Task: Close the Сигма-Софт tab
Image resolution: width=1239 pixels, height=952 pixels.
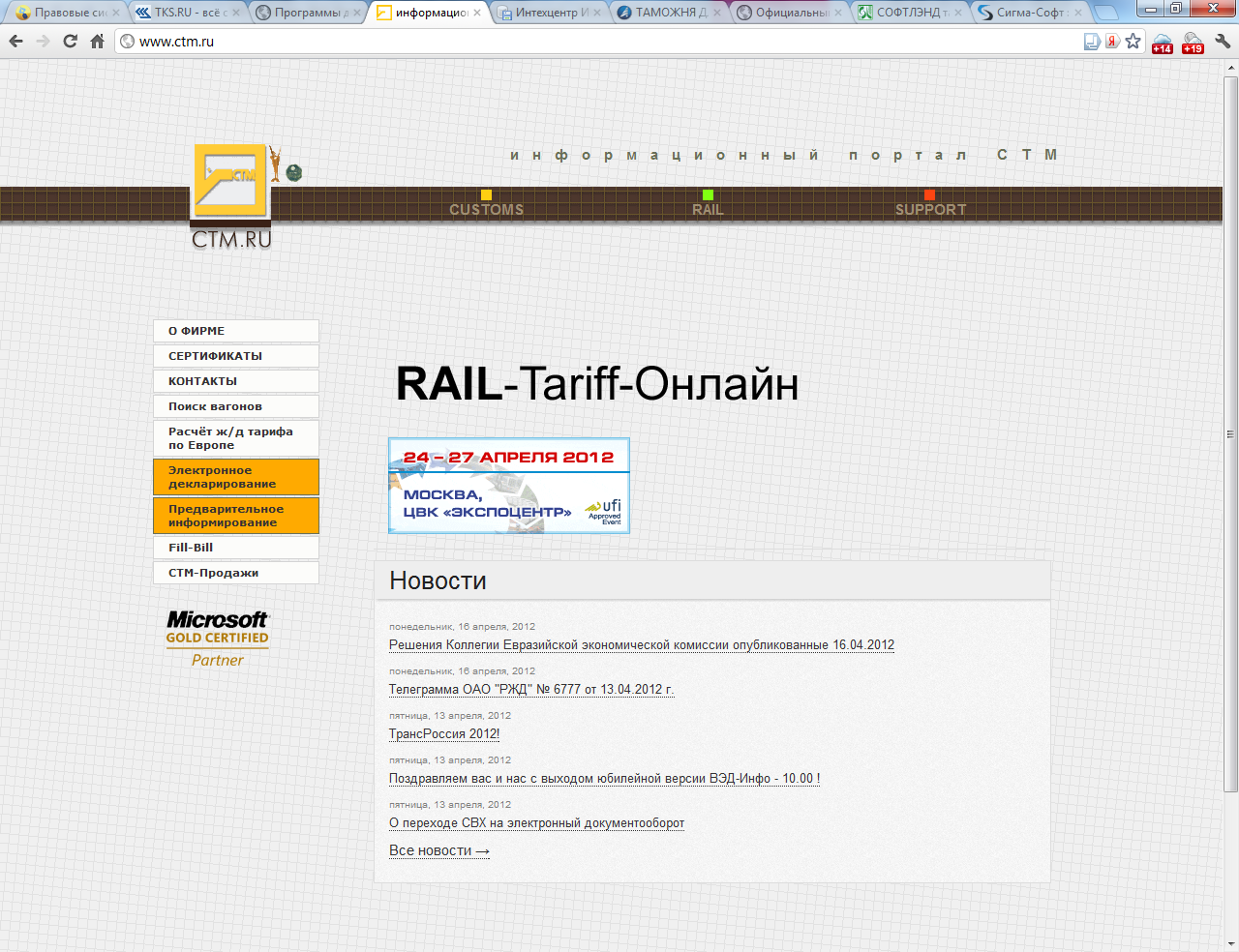Action: click(x=1078, y=13)
